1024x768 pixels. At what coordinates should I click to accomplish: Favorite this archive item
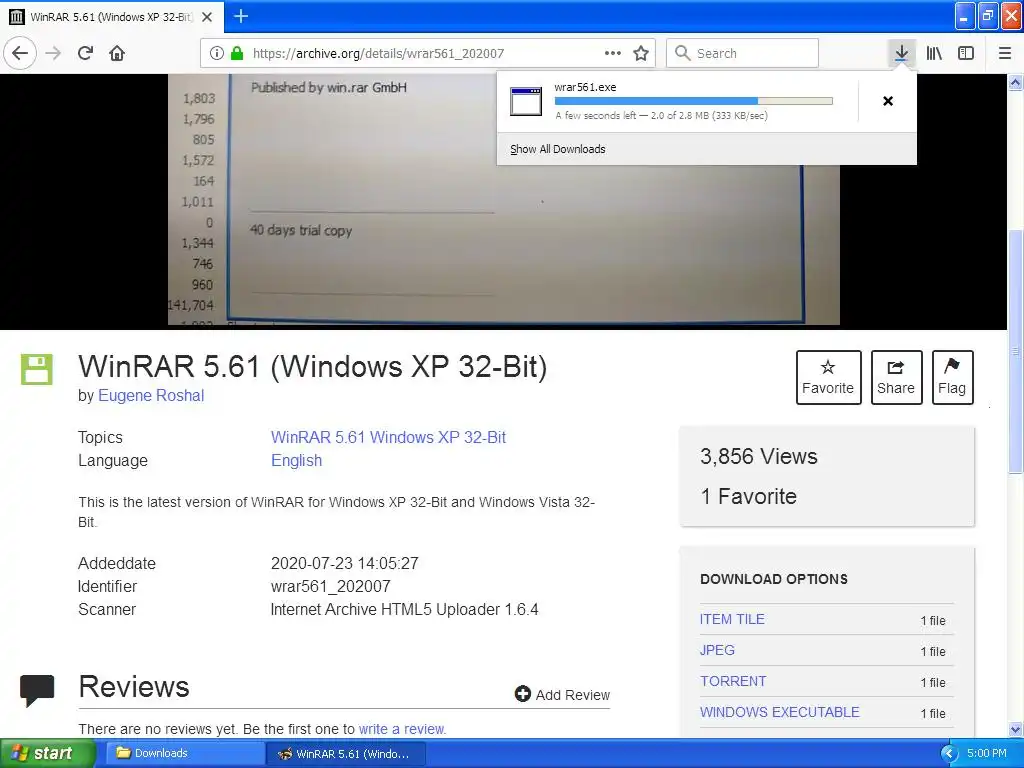pyautogui.click(x=828, y=377)
